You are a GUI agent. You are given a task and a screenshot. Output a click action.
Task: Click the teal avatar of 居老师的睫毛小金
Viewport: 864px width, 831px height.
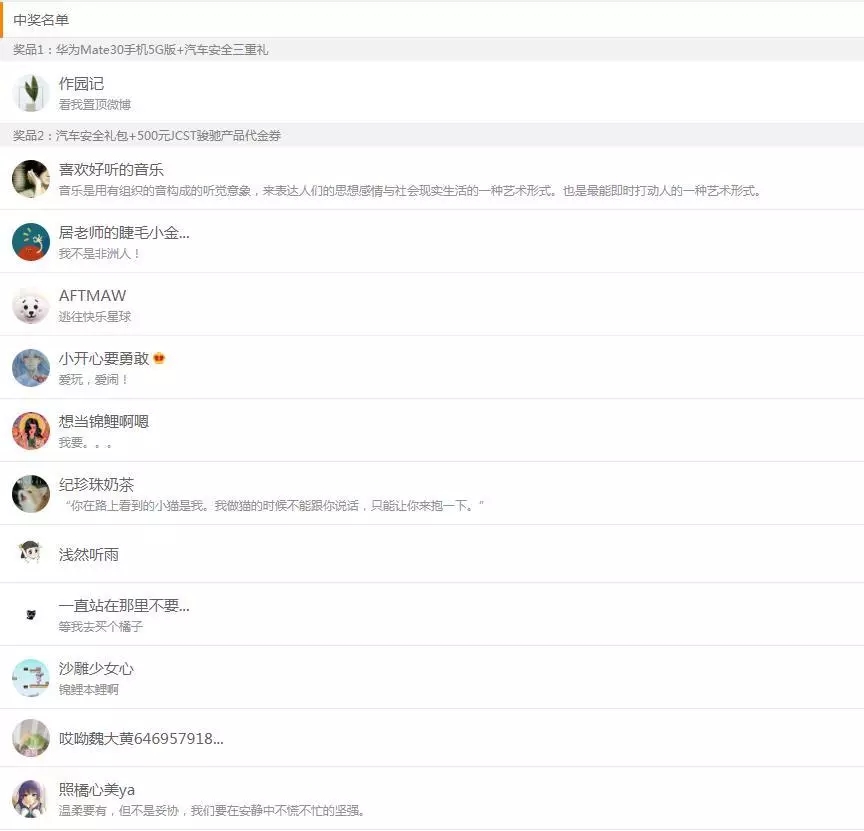(x=31, y=242)
